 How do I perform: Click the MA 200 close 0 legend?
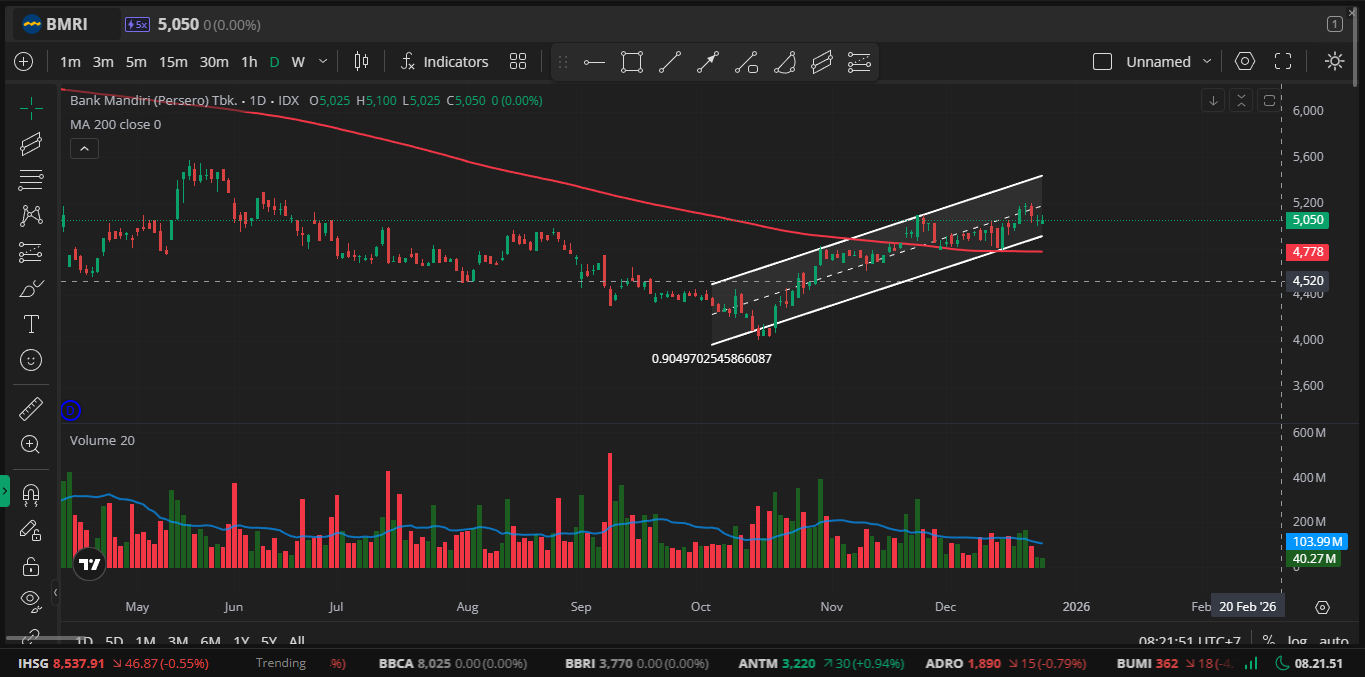[115, 125]
